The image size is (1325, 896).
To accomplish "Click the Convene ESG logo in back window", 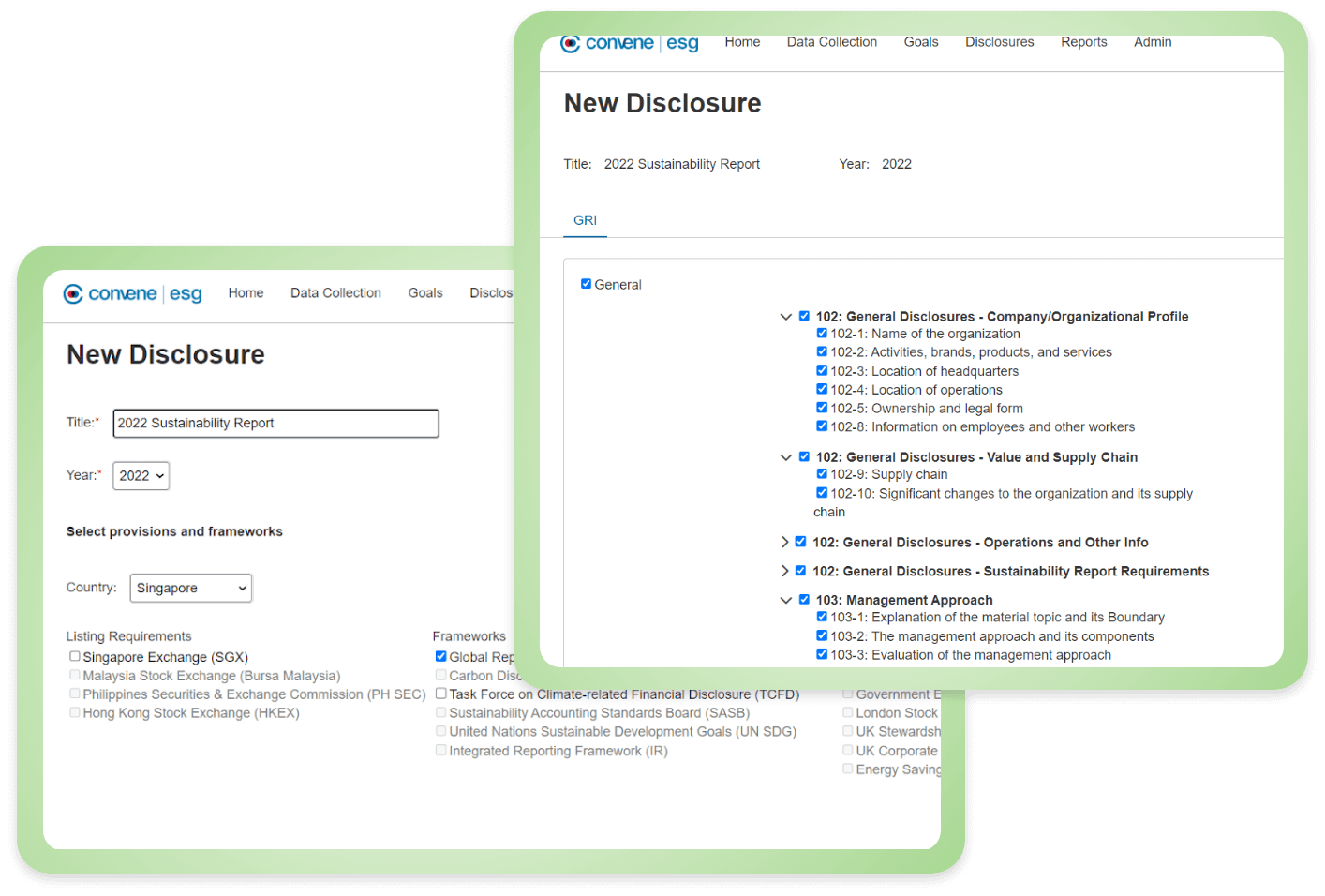I will coord(132,294).
